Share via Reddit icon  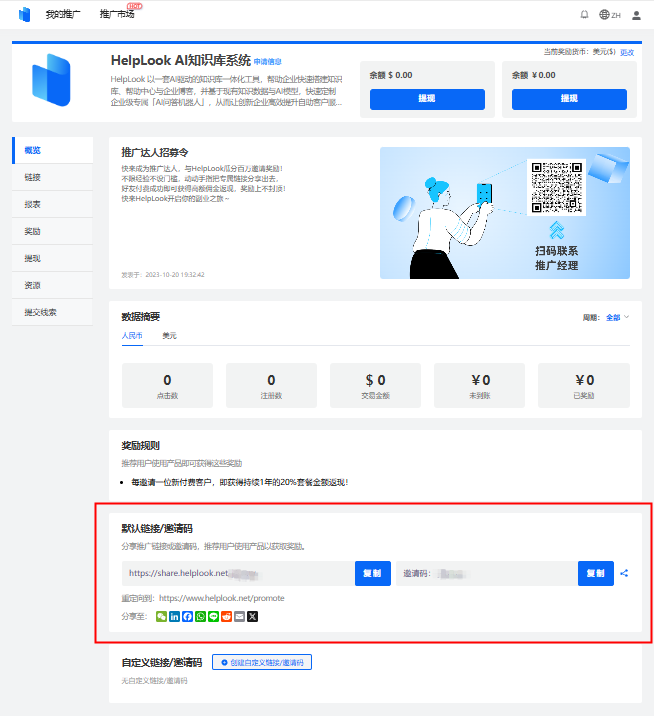tap(227, 616)
